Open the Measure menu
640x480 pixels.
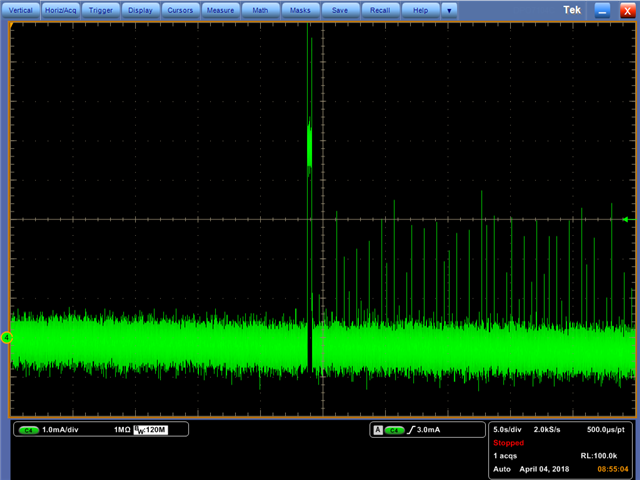(x=220, y=10)
